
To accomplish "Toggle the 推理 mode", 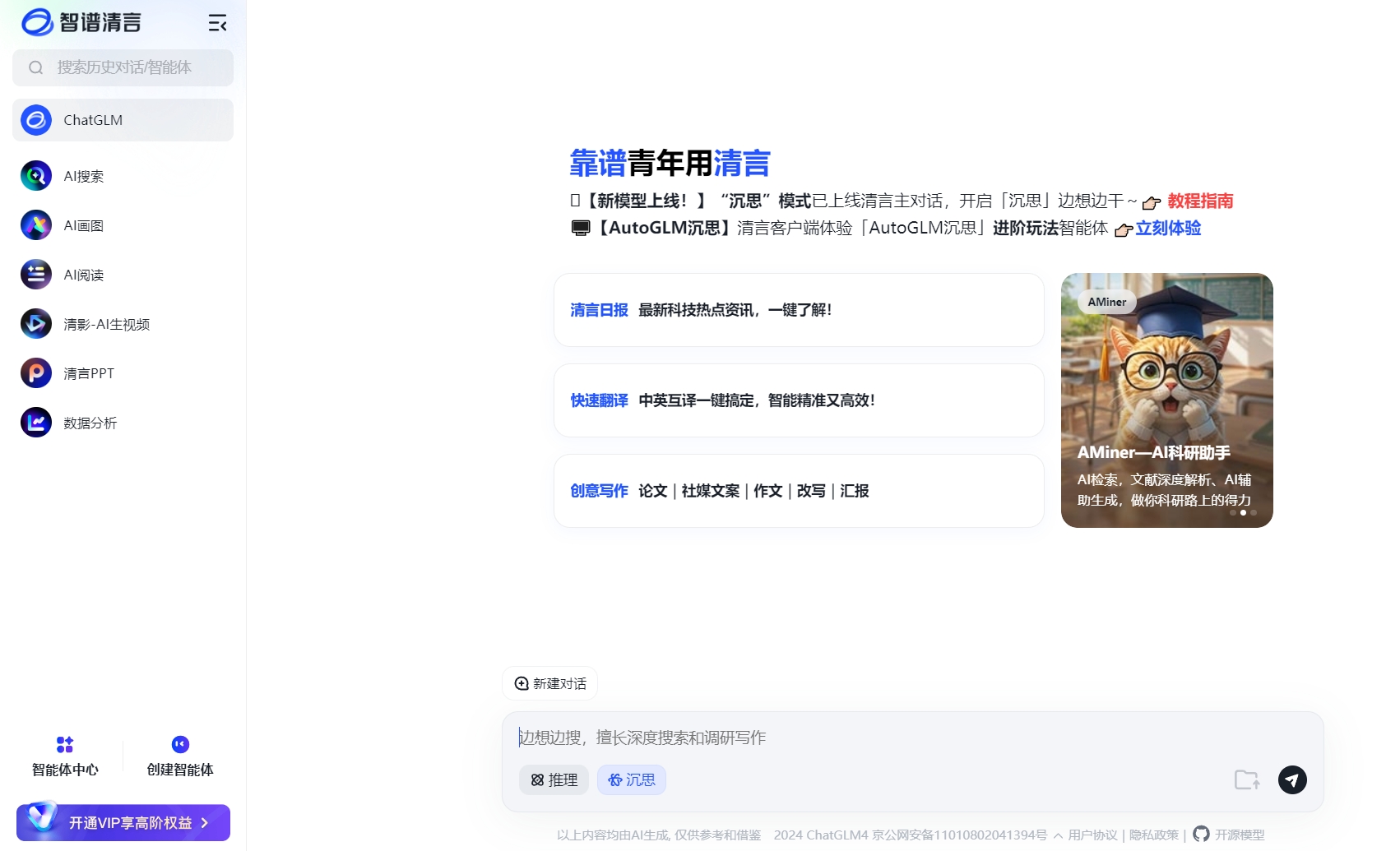I will [x=554, y=779].
